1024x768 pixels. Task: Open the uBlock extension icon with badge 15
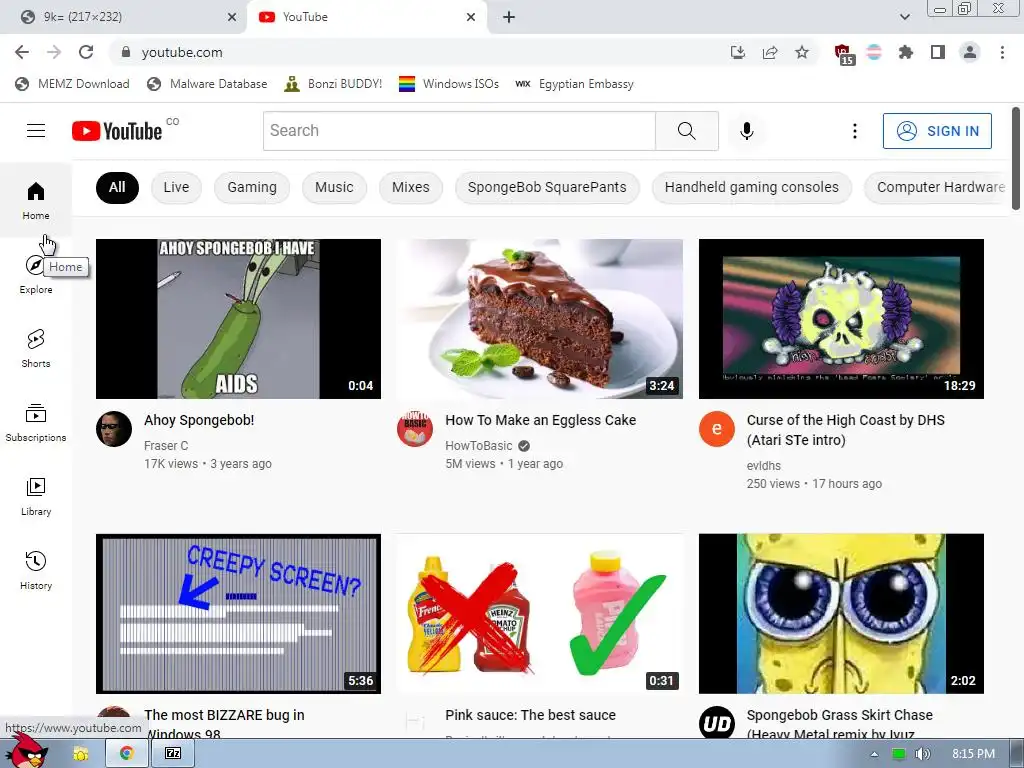(x=843, y=54)
